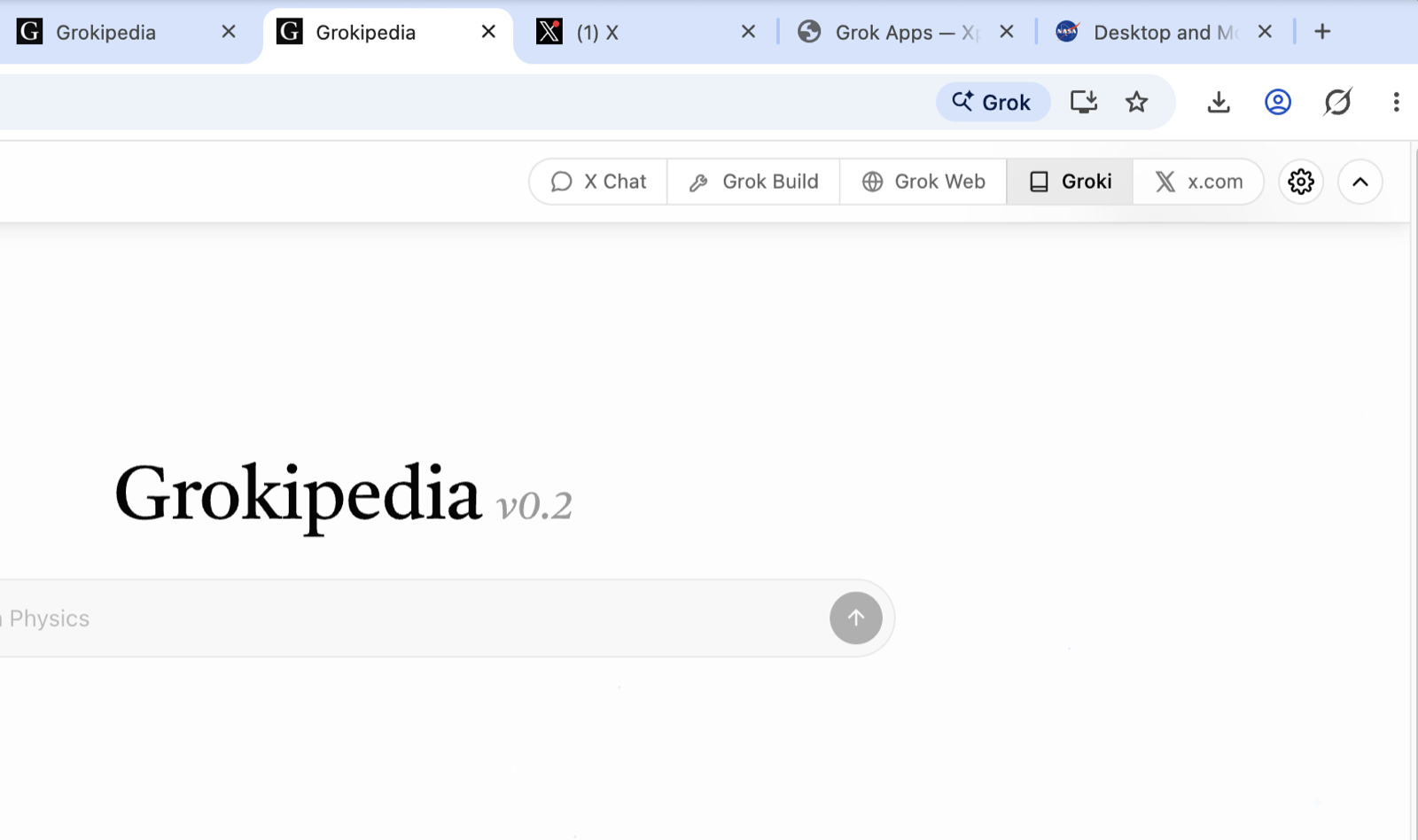Click the crossed-circle extension icon

click(x=1337, y=102)
